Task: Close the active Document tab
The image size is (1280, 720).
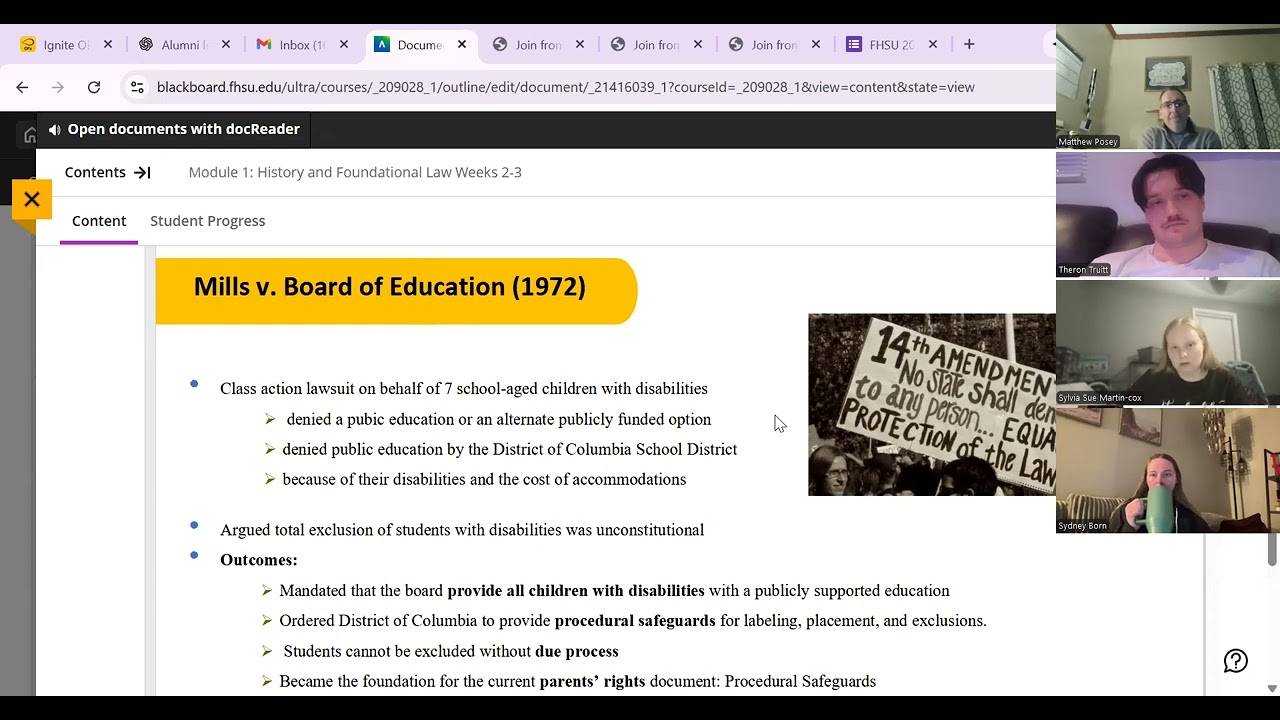Action: [x=462, y=44]
